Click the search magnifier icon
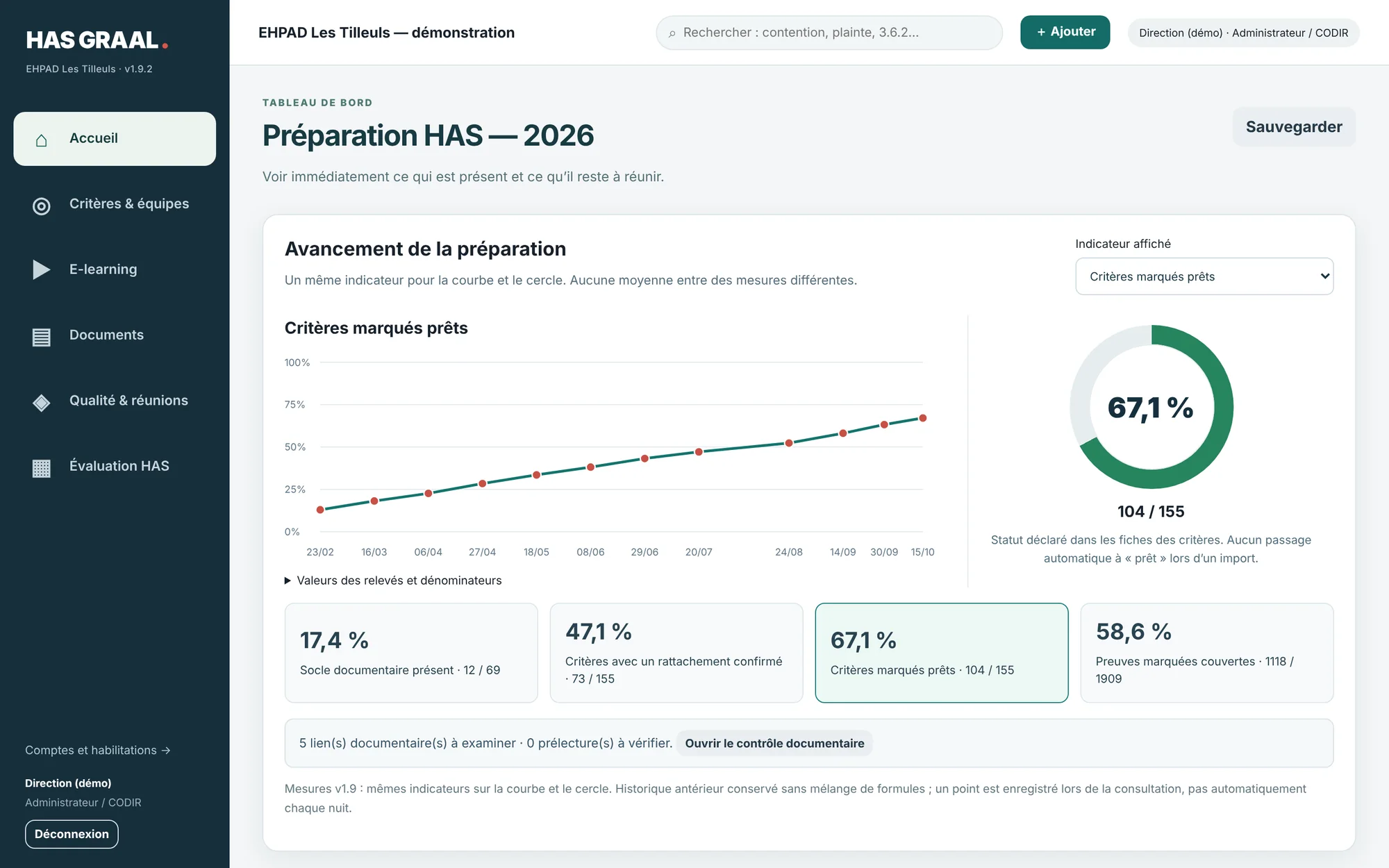Image resolution: width=1389 pixels, height=868 pixels. (672, 33)
